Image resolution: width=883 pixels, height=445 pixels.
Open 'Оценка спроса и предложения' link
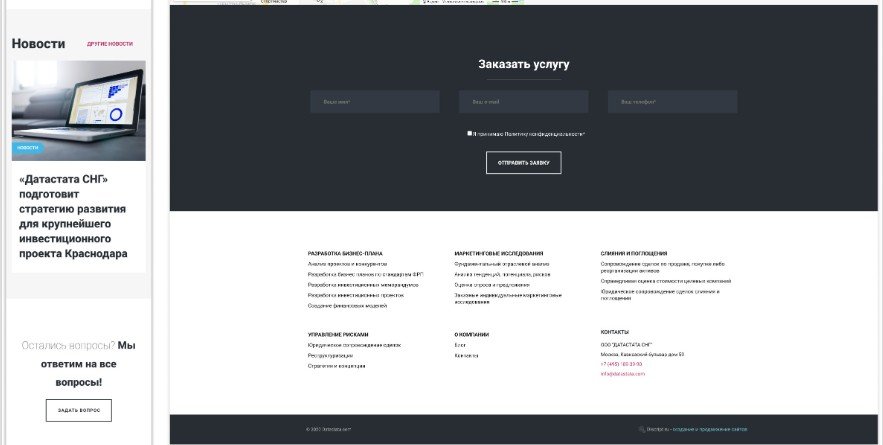click(492, 285)
